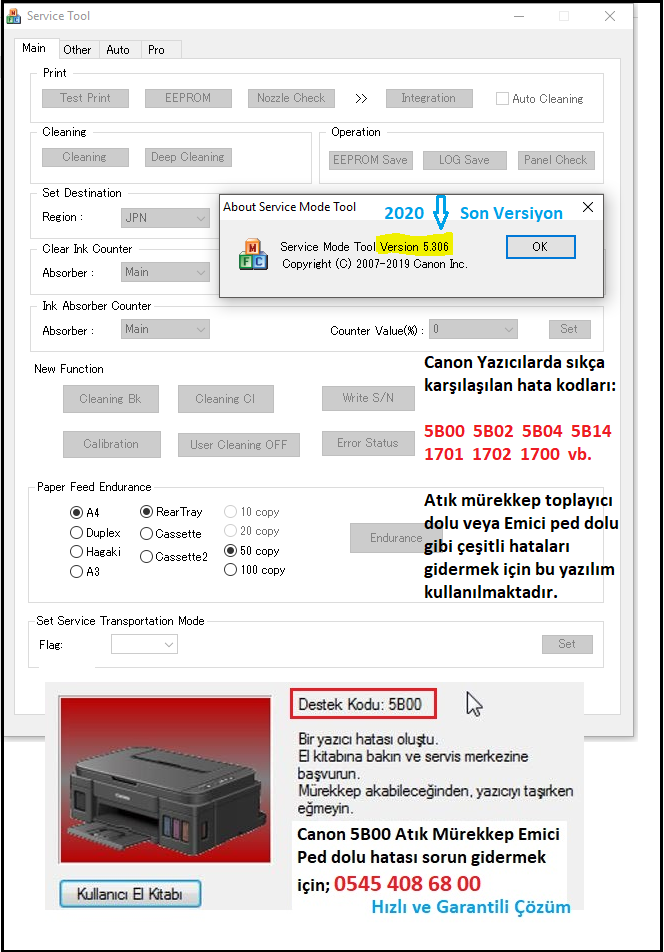Viewport: 664px width, 952px height.
Task: Close the About Service Mode Tool dialog
Action: tap(588, 207)
